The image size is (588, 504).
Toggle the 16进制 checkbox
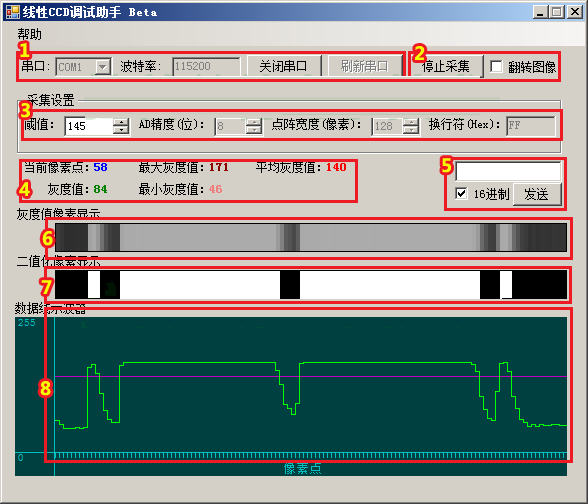461,194
